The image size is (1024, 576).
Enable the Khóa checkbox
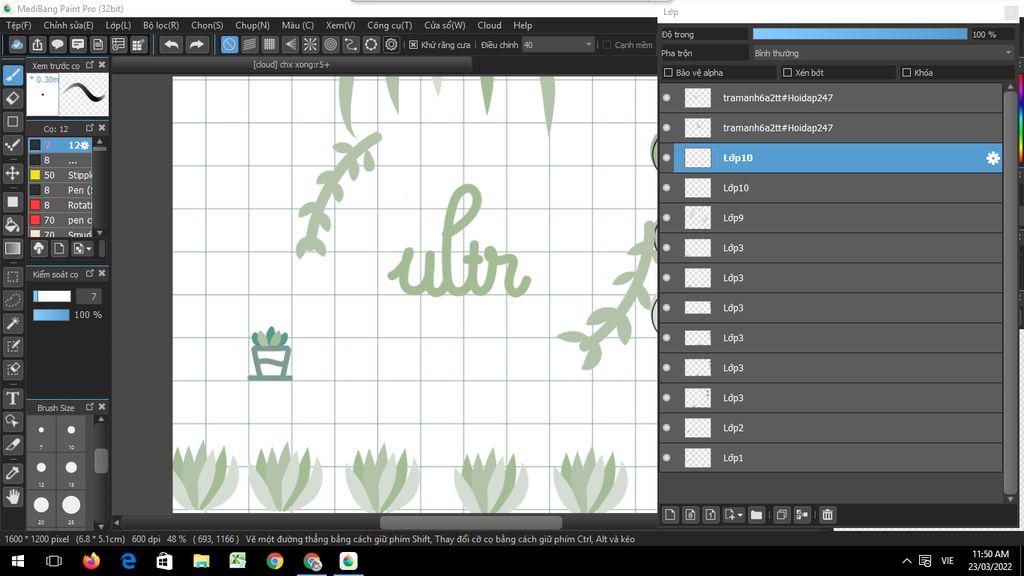[x=906, y=72]
